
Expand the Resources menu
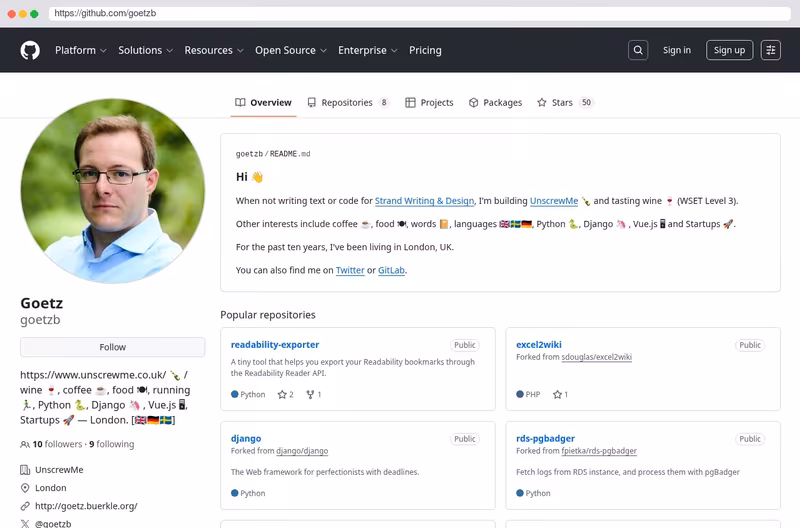coord(214,50)
